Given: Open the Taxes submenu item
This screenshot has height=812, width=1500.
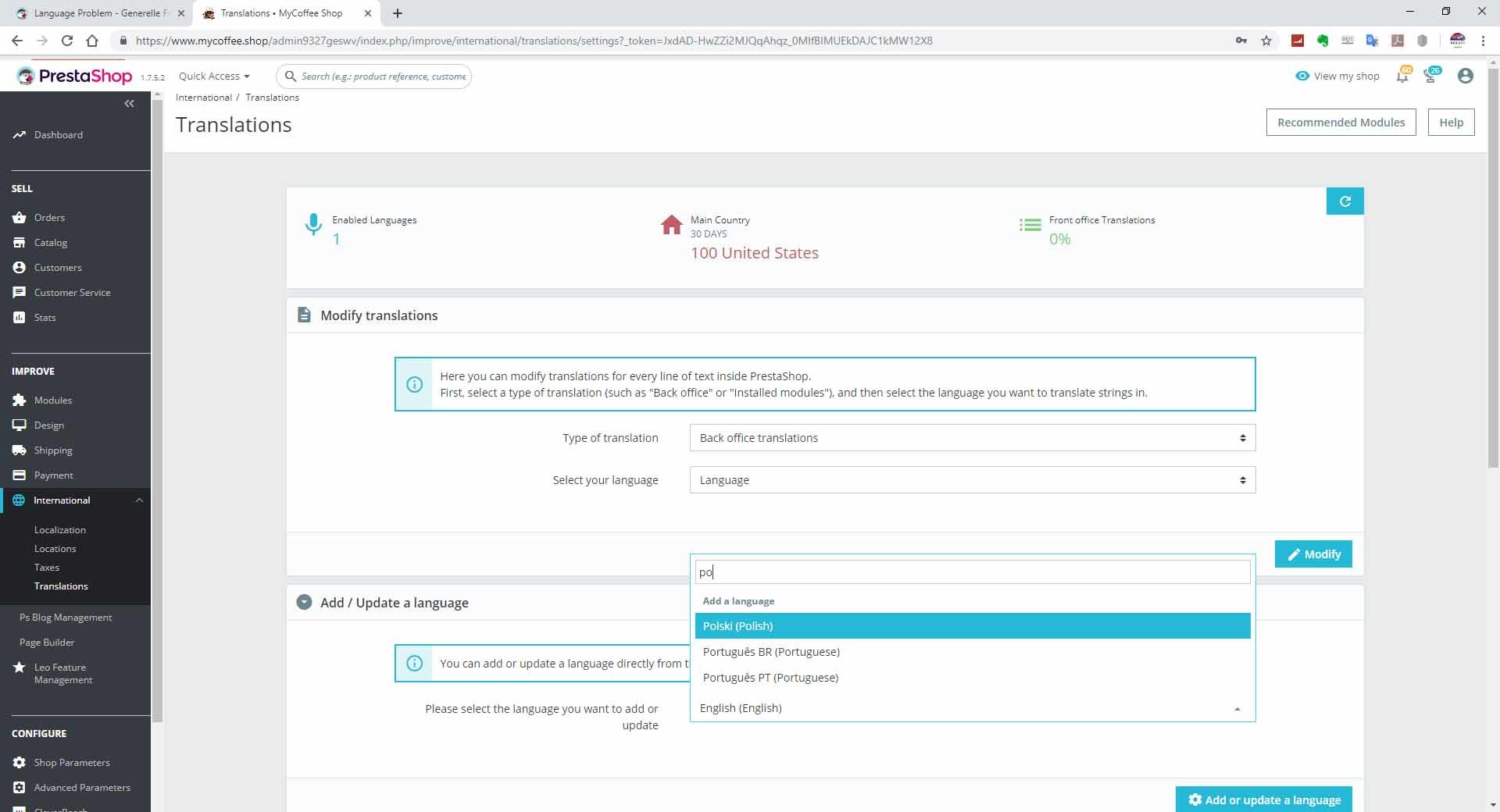Looking at the screenshot, I should pos(47,568).
